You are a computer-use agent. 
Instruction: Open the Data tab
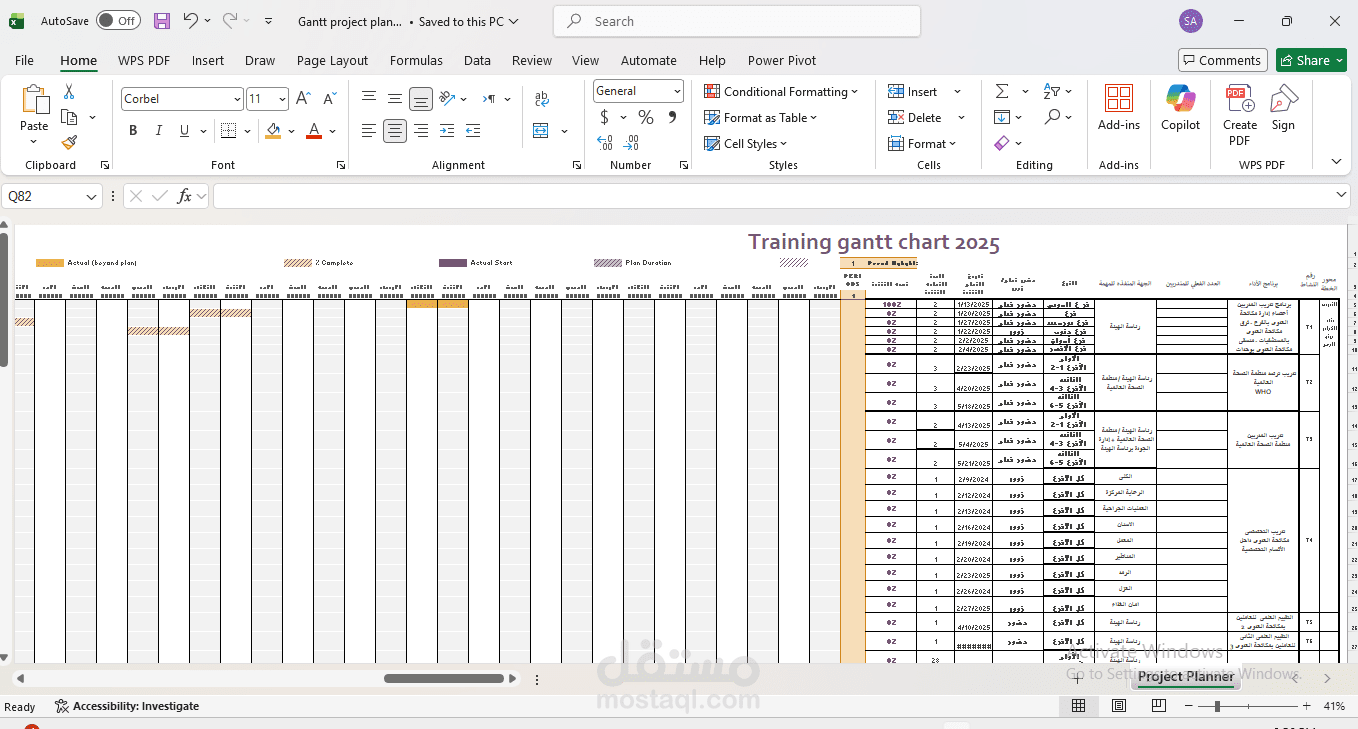[x=477, y=60]
